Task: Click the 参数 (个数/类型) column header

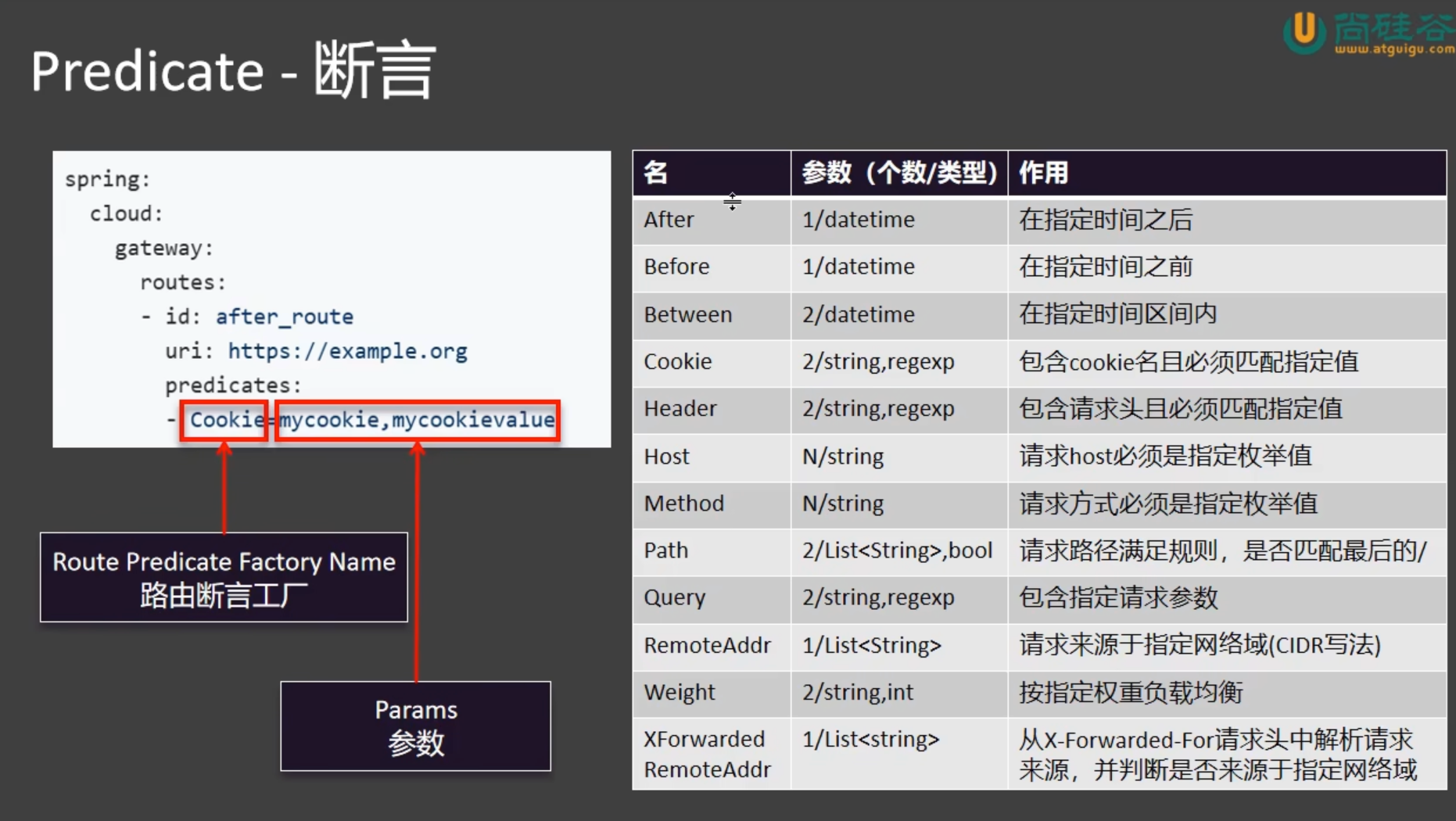Action: 898,173
